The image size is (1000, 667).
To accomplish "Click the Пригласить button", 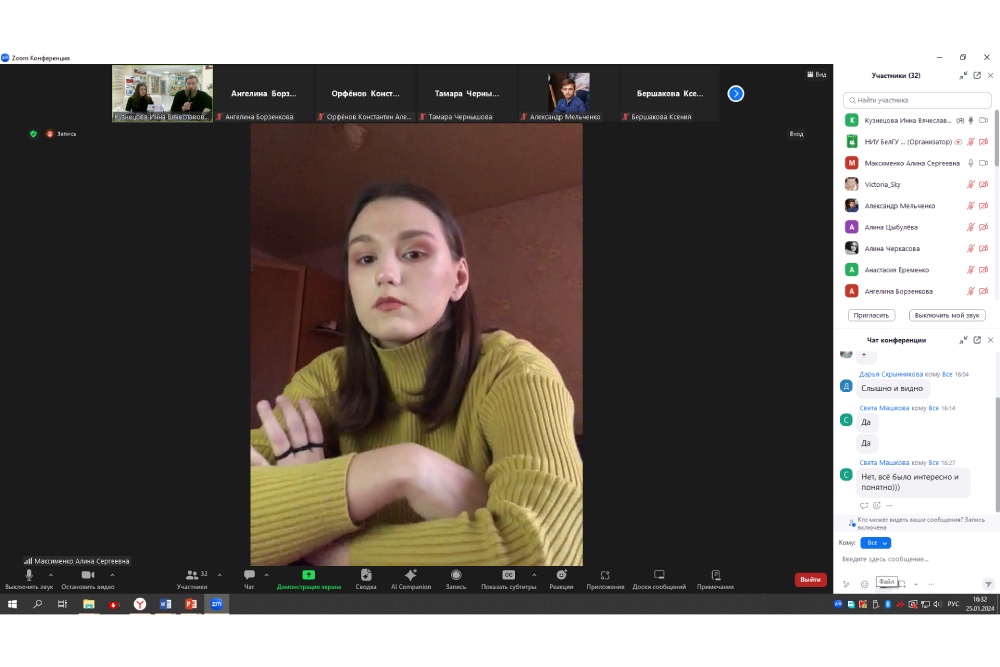I will click(871, 315).
